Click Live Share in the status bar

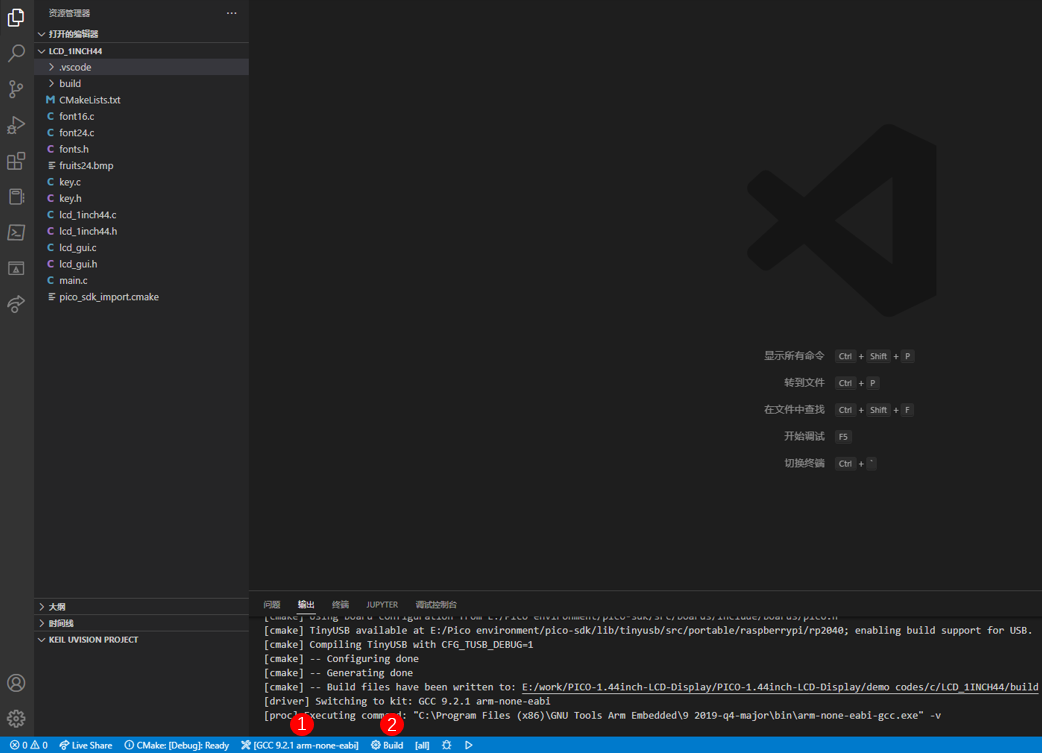[86, 745]
